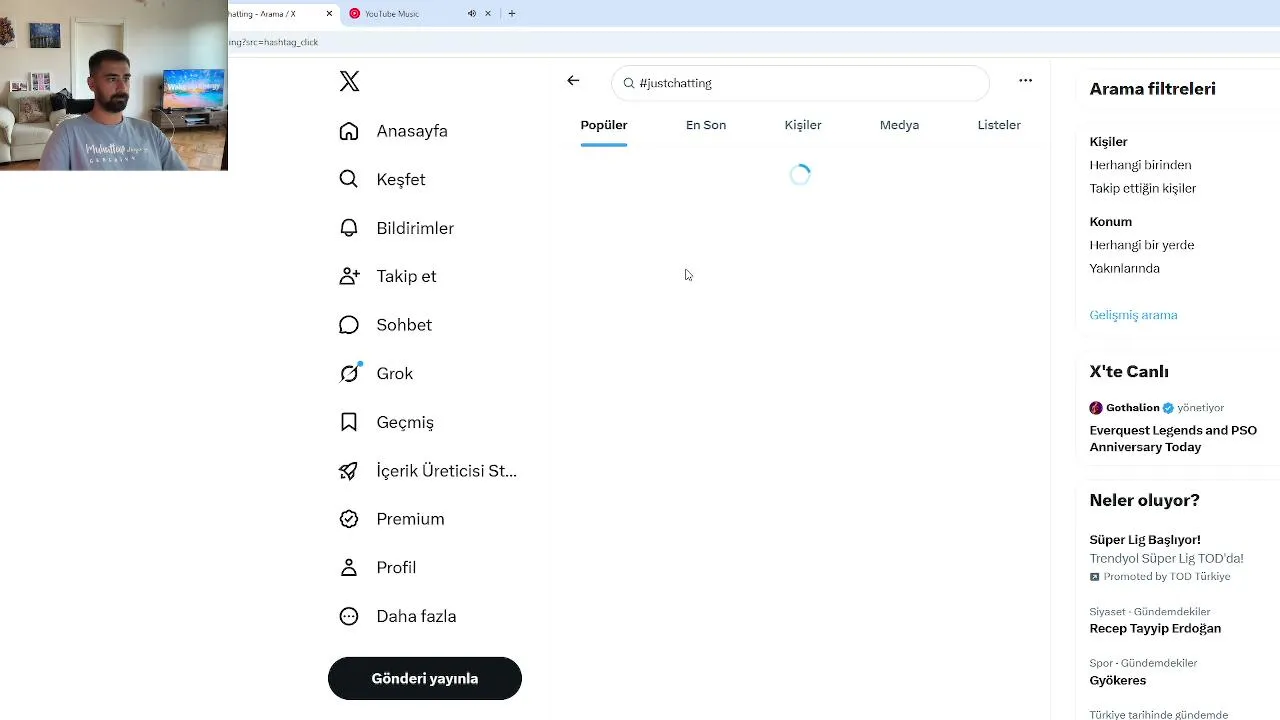1280x720 pixels.
Task: Click the #justchatting search field
Action: 800,83
